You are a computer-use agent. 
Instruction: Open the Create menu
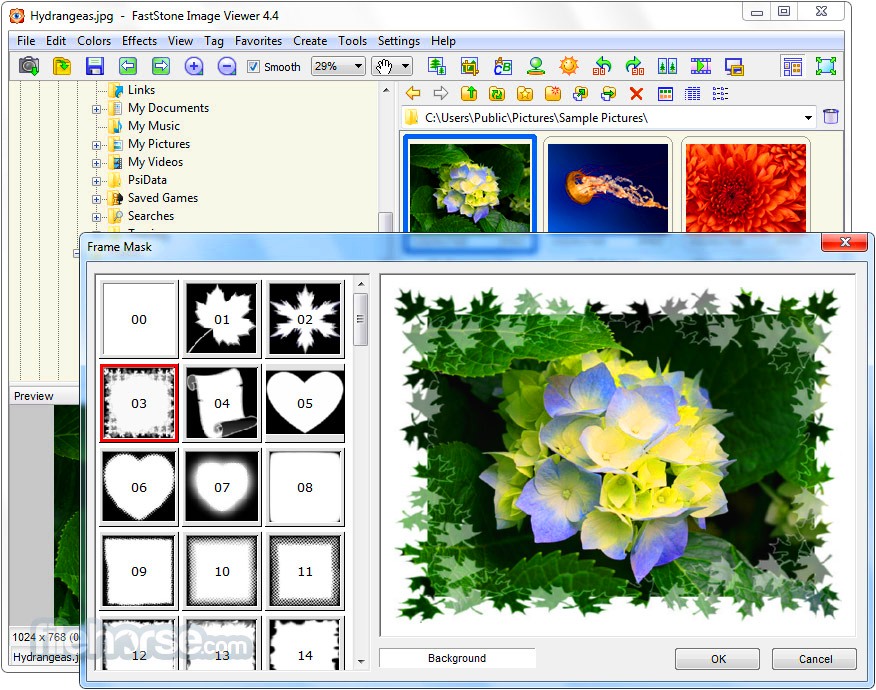(310, 41)
